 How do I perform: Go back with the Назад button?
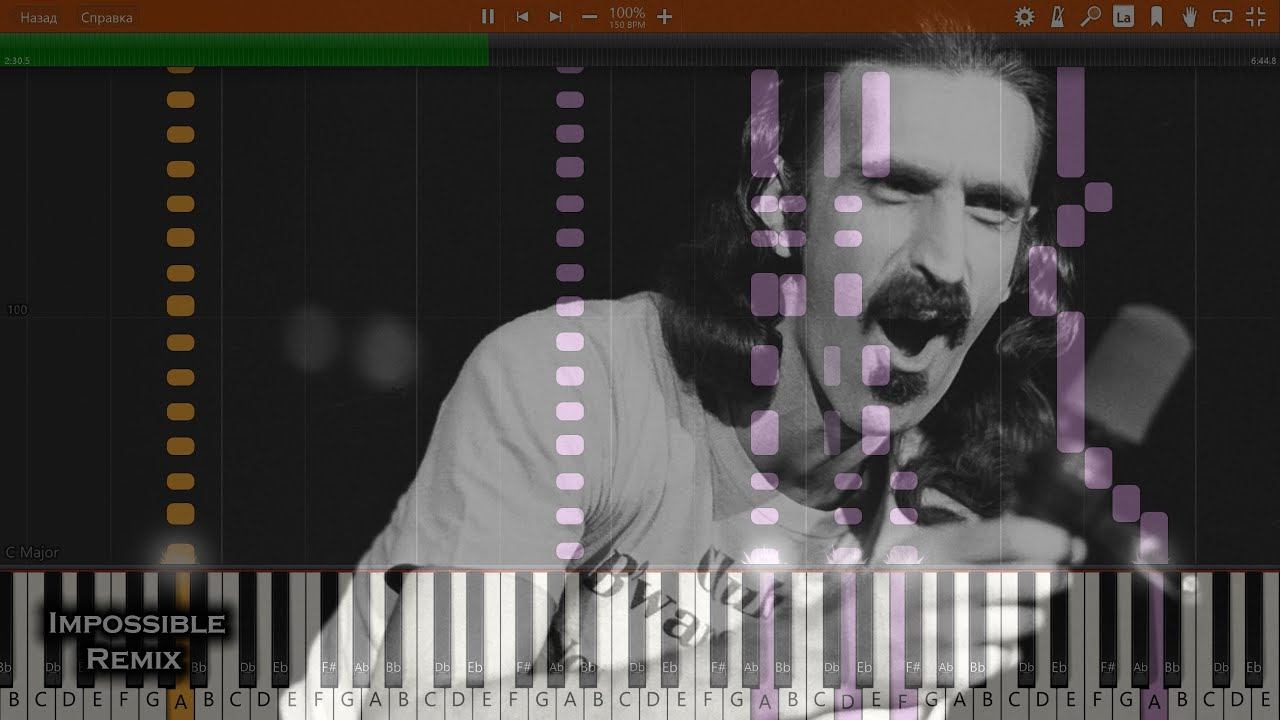click(39, 18)
